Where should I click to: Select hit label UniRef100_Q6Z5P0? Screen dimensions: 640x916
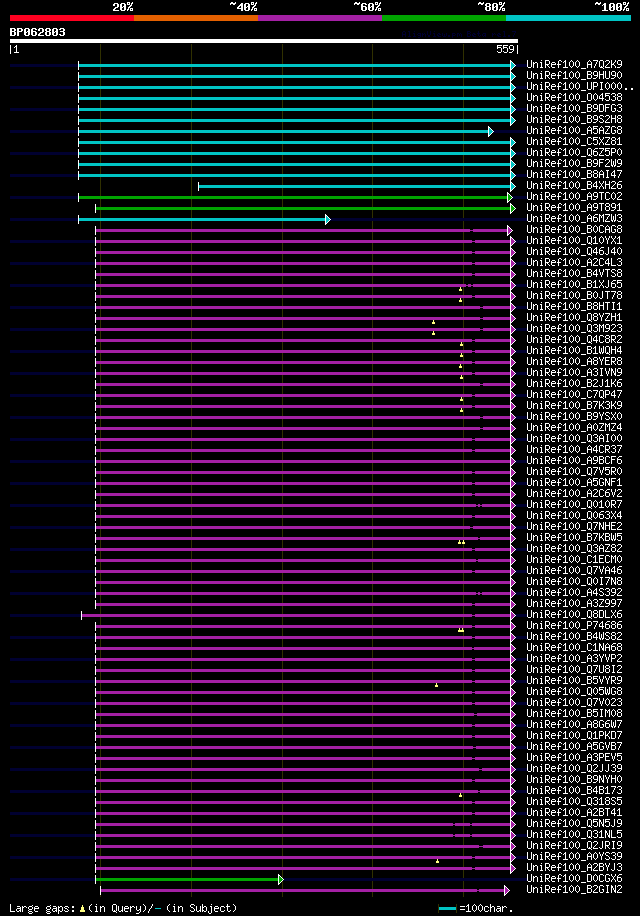(x=574, y=152)
